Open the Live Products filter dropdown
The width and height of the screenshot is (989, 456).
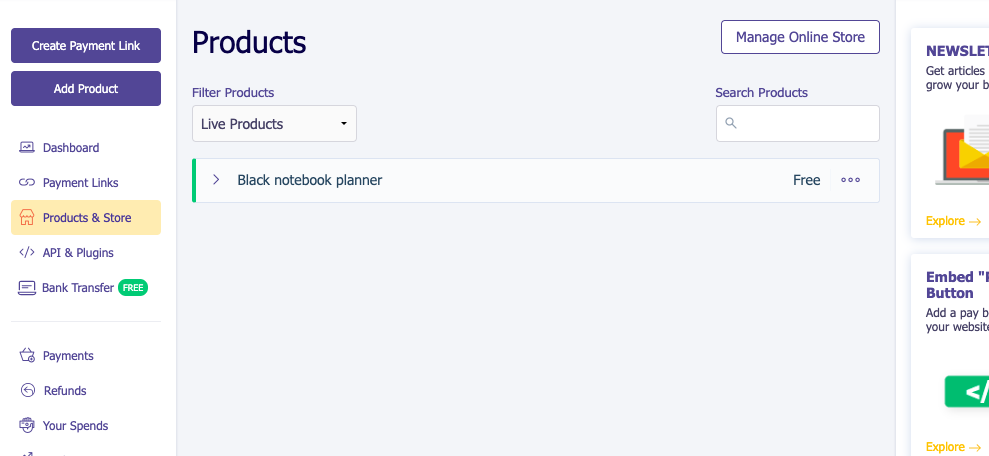pos(274,124)
